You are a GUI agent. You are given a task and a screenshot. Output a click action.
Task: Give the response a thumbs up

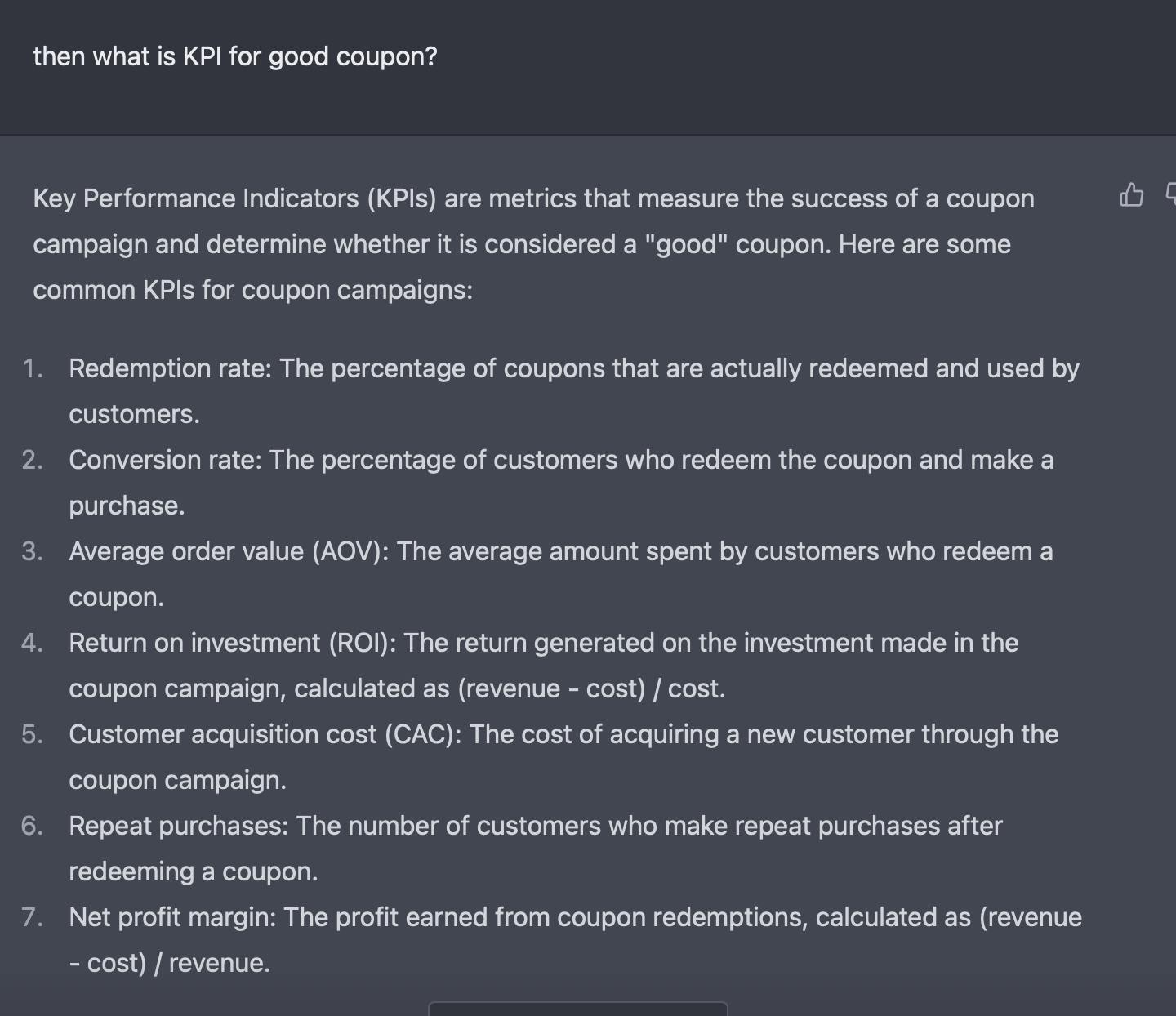pos(1131,195)
